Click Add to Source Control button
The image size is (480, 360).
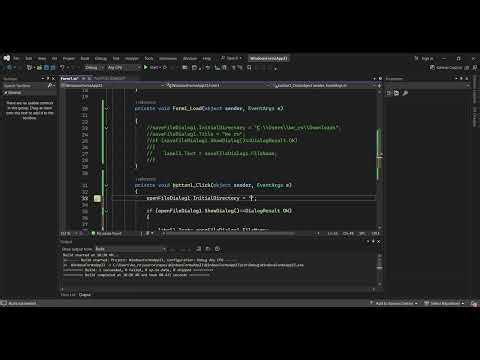394,303
